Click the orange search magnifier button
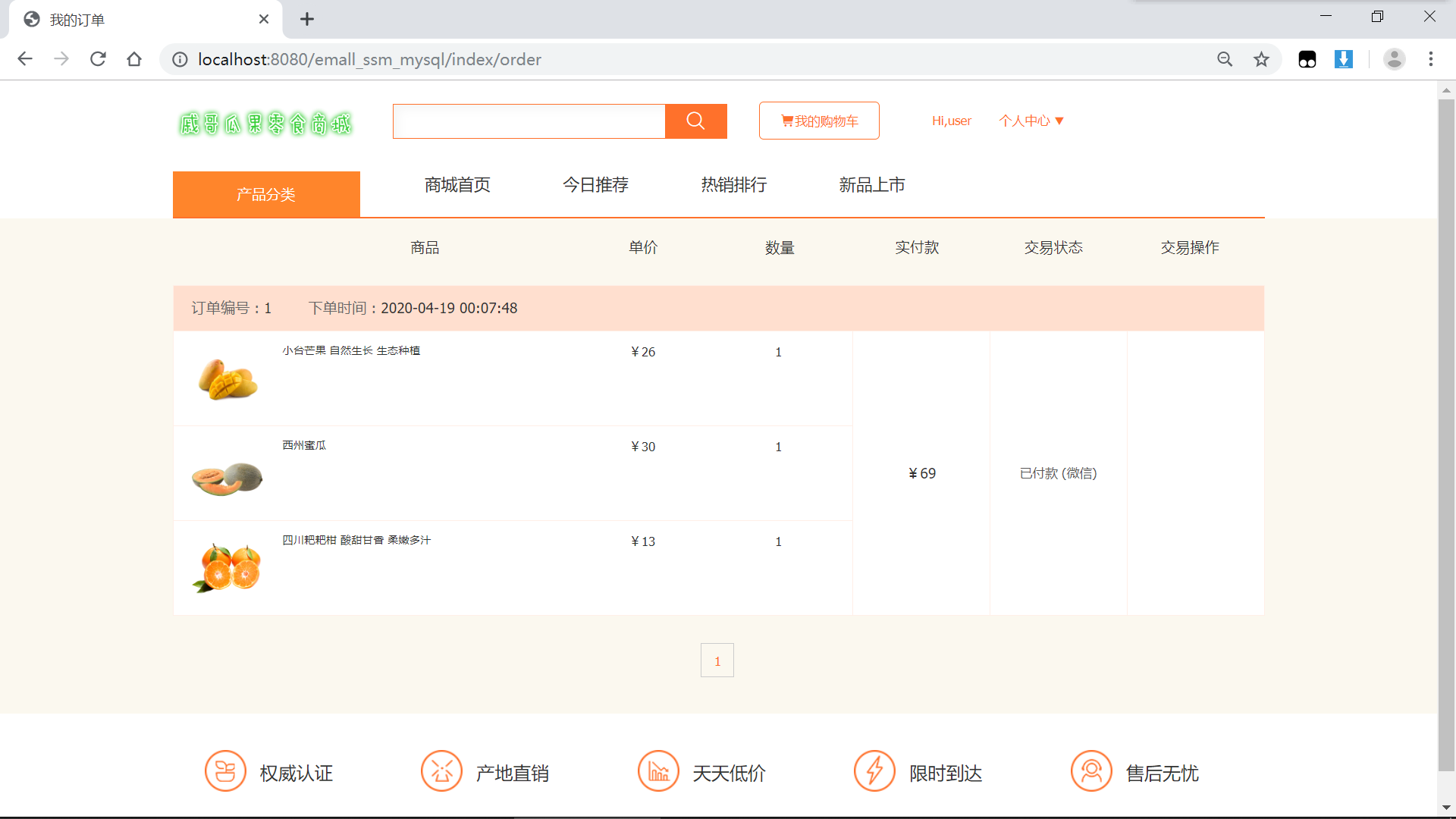The image size is (1456, 819). click(x=695, y=121)
